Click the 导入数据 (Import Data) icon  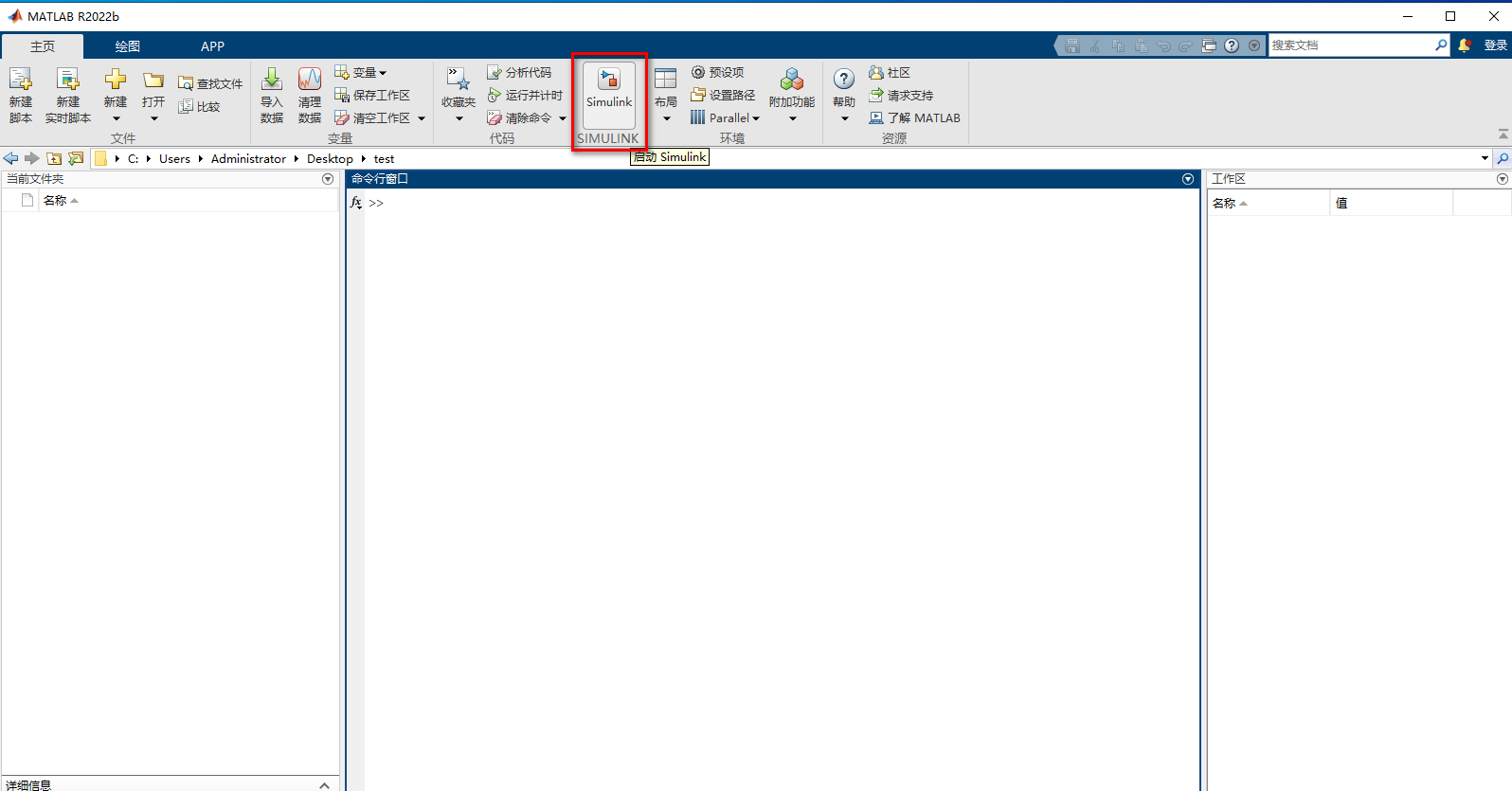click(x=272, y=80)
